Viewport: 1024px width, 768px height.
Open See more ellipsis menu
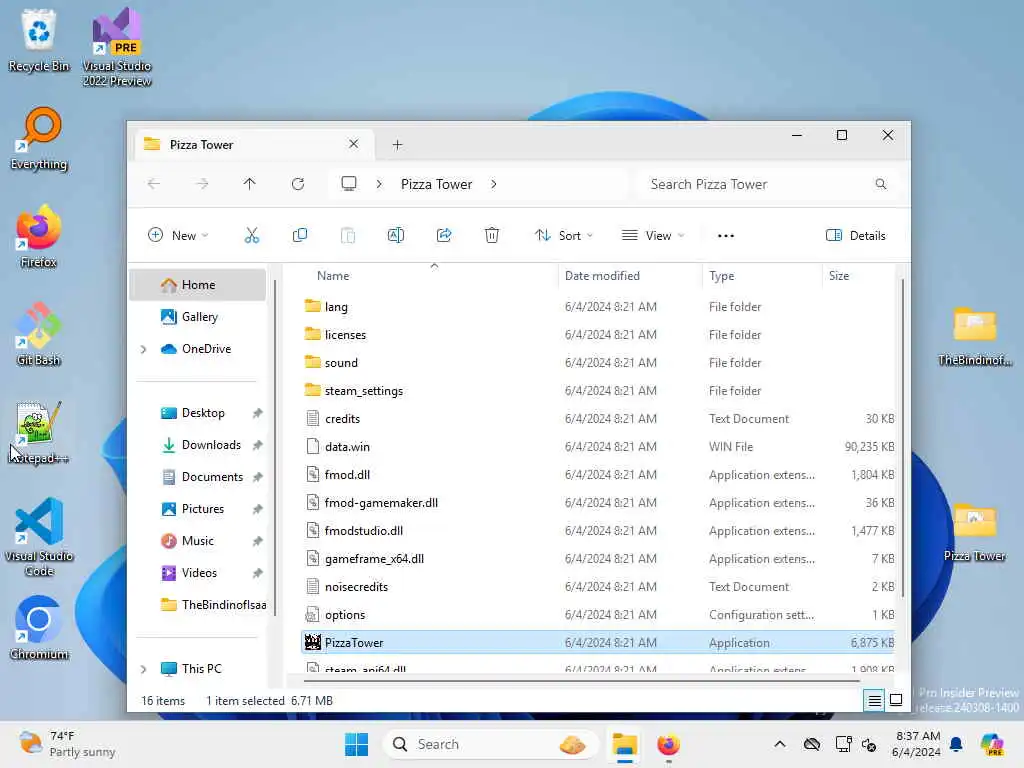[x=726, y=236]
